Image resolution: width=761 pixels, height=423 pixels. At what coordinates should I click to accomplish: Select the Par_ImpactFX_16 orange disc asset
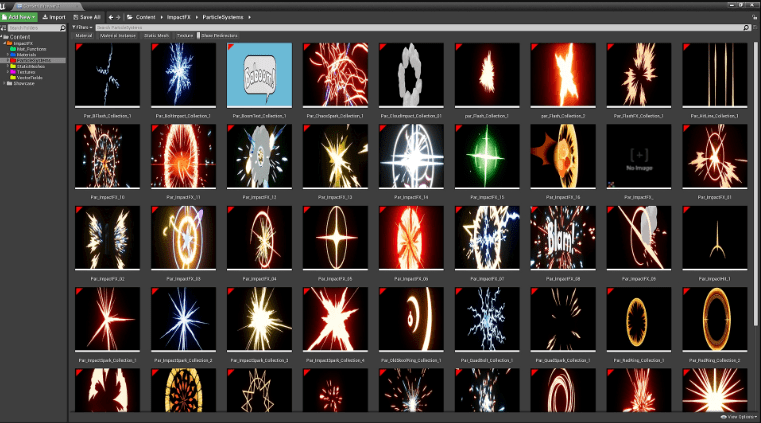coord(563,156)
